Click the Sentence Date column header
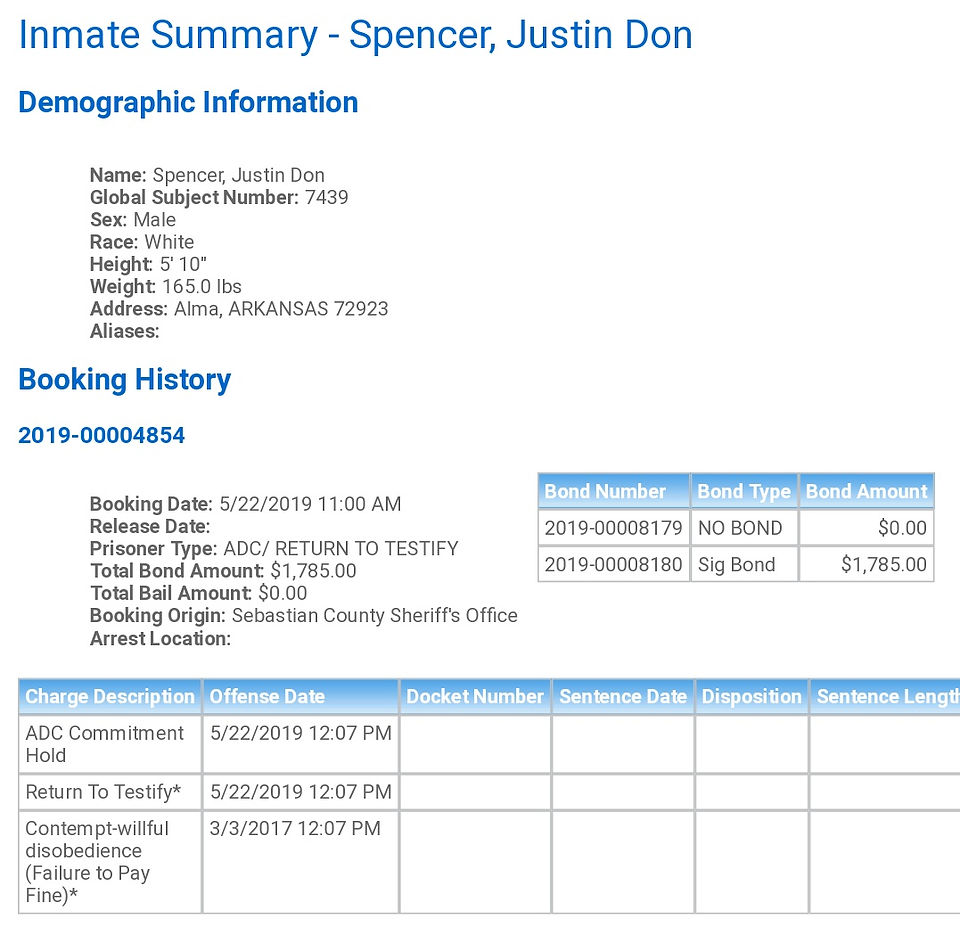 pyautogui.click(x=623, y=697)
